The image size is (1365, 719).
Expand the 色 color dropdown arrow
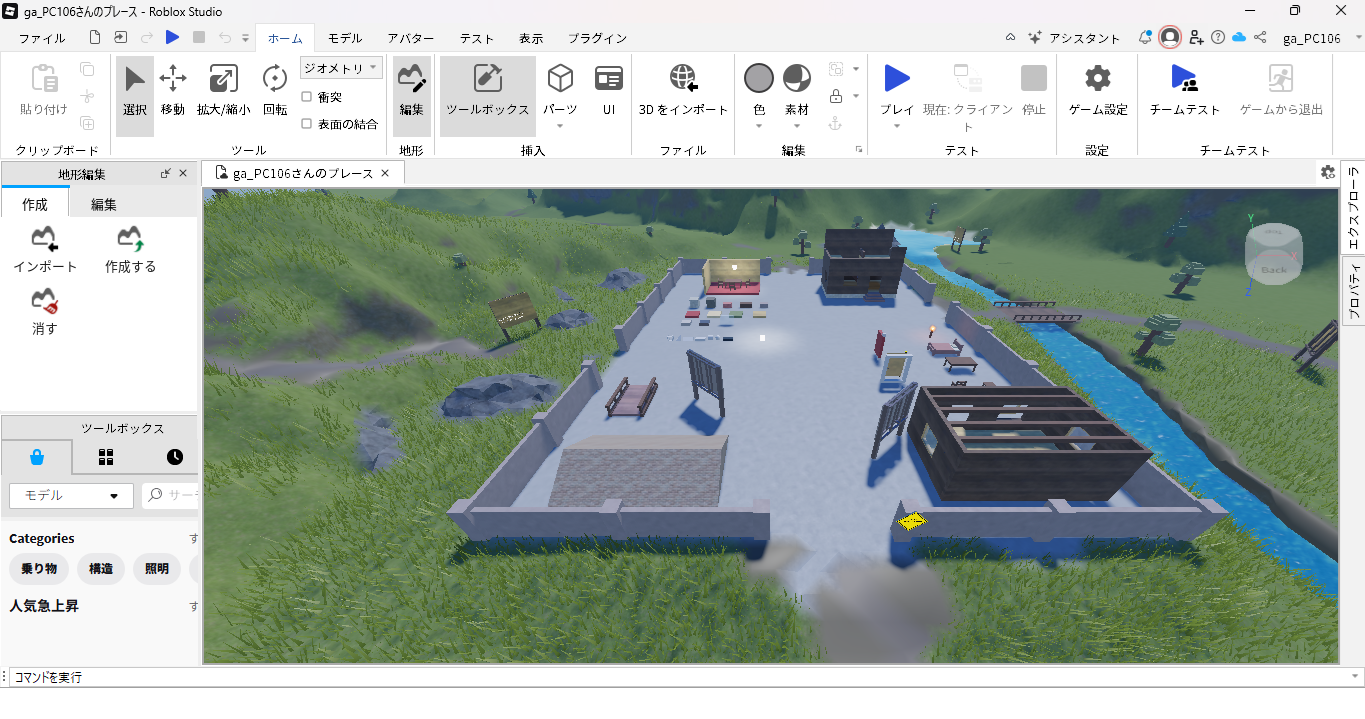pyautogui.click(x=759, y=126)
